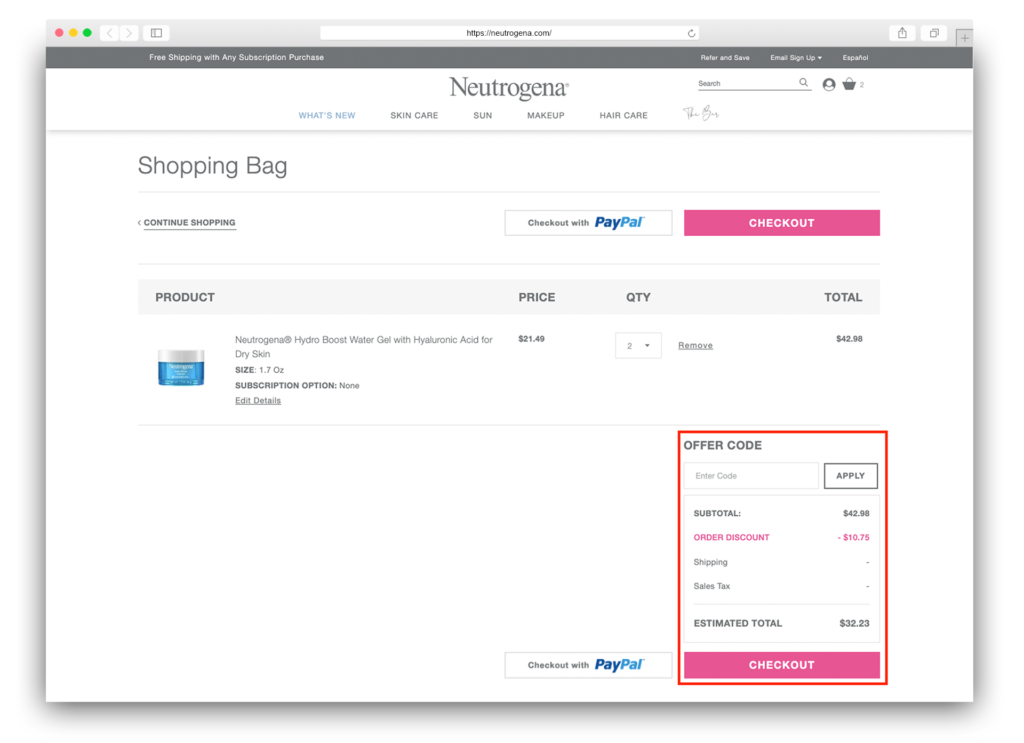Focus the Search input field
This screenshot has height=743, width=1024.
coord(747,84)
